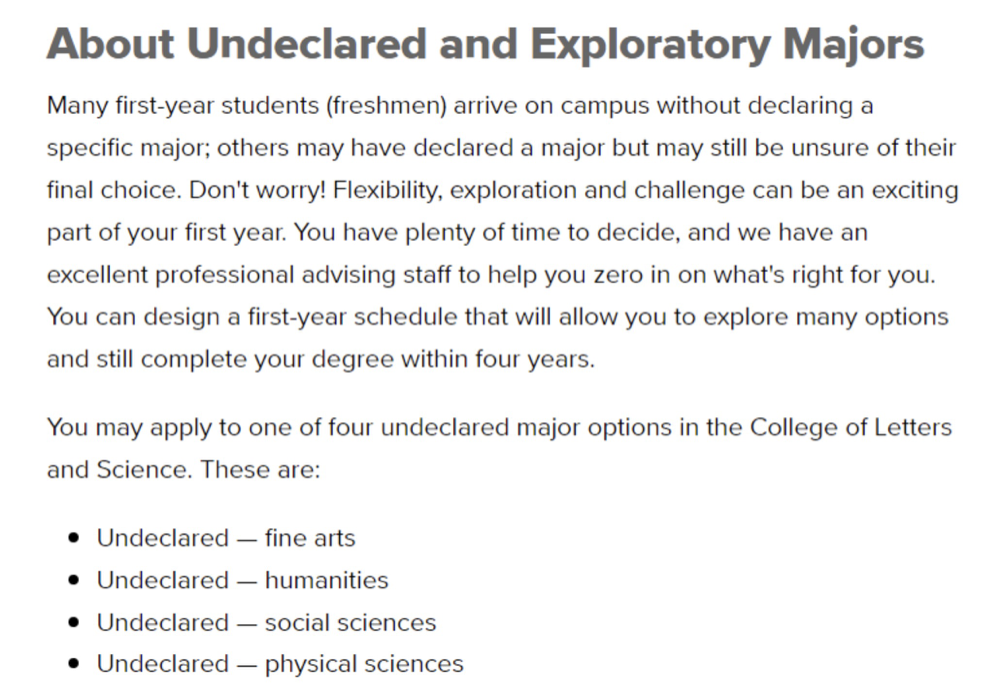The height and width of the screenshot is (698, 1000).
Task: Click the Undeclared — social sciences list item
Action: (x=267, y=623)
